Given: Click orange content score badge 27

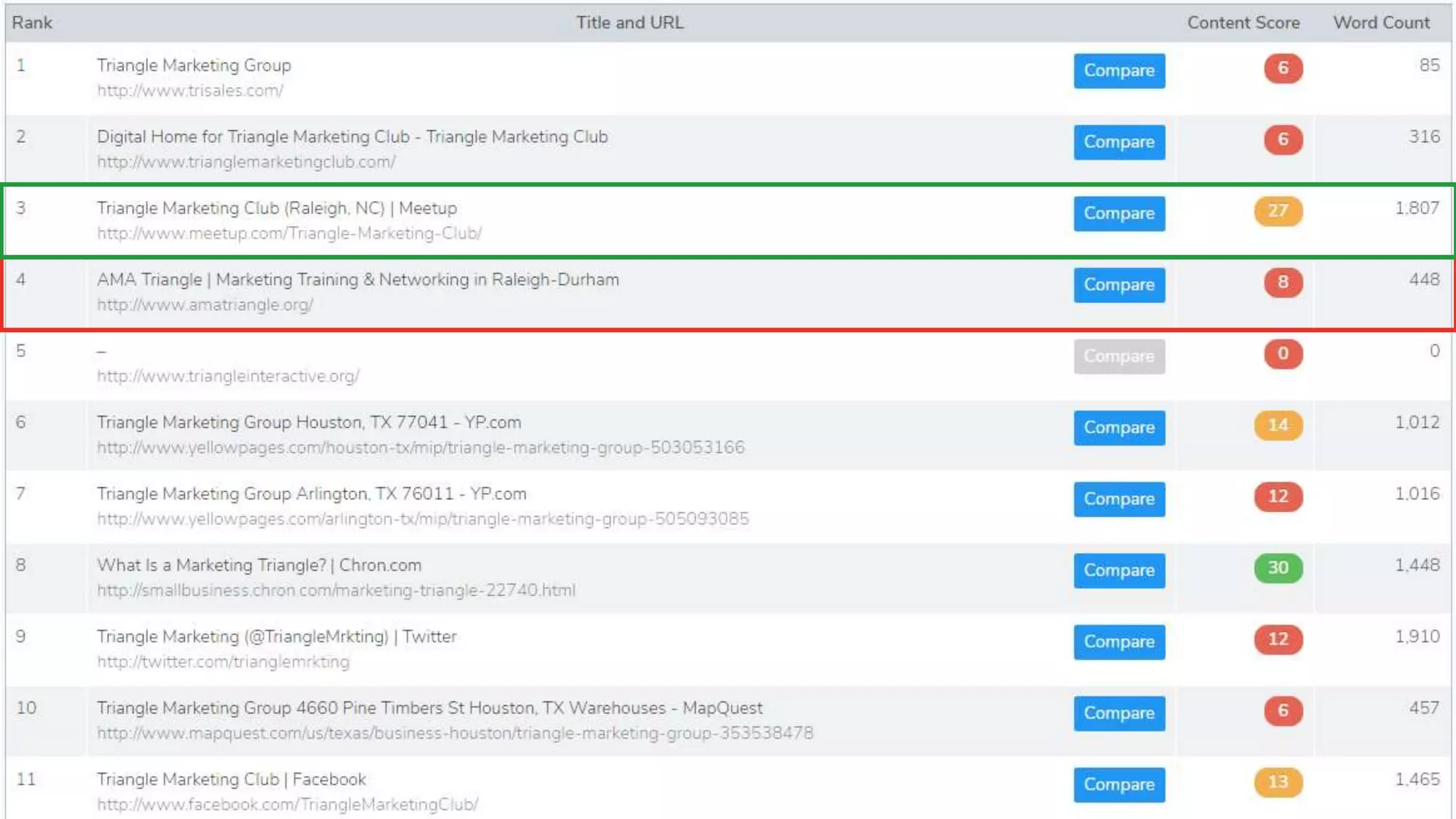Looking at the screenshot, I should [x=1278, y=211].
